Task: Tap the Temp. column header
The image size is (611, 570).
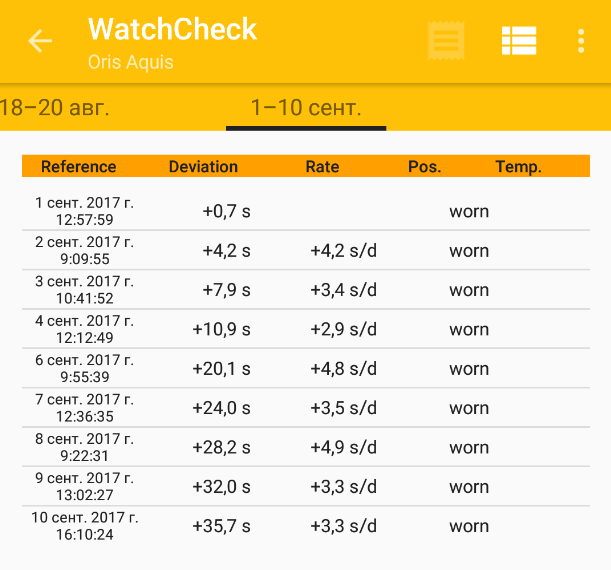Action: [x=518, y=167]
